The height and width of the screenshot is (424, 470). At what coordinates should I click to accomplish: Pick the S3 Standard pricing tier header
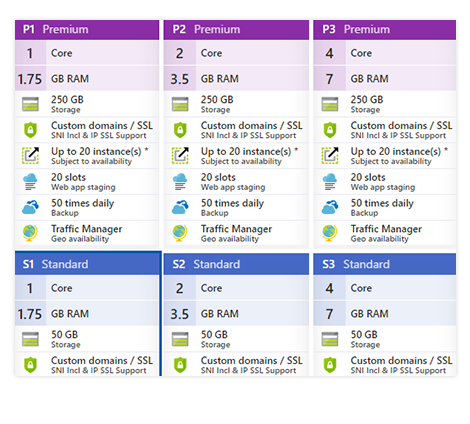385,264
